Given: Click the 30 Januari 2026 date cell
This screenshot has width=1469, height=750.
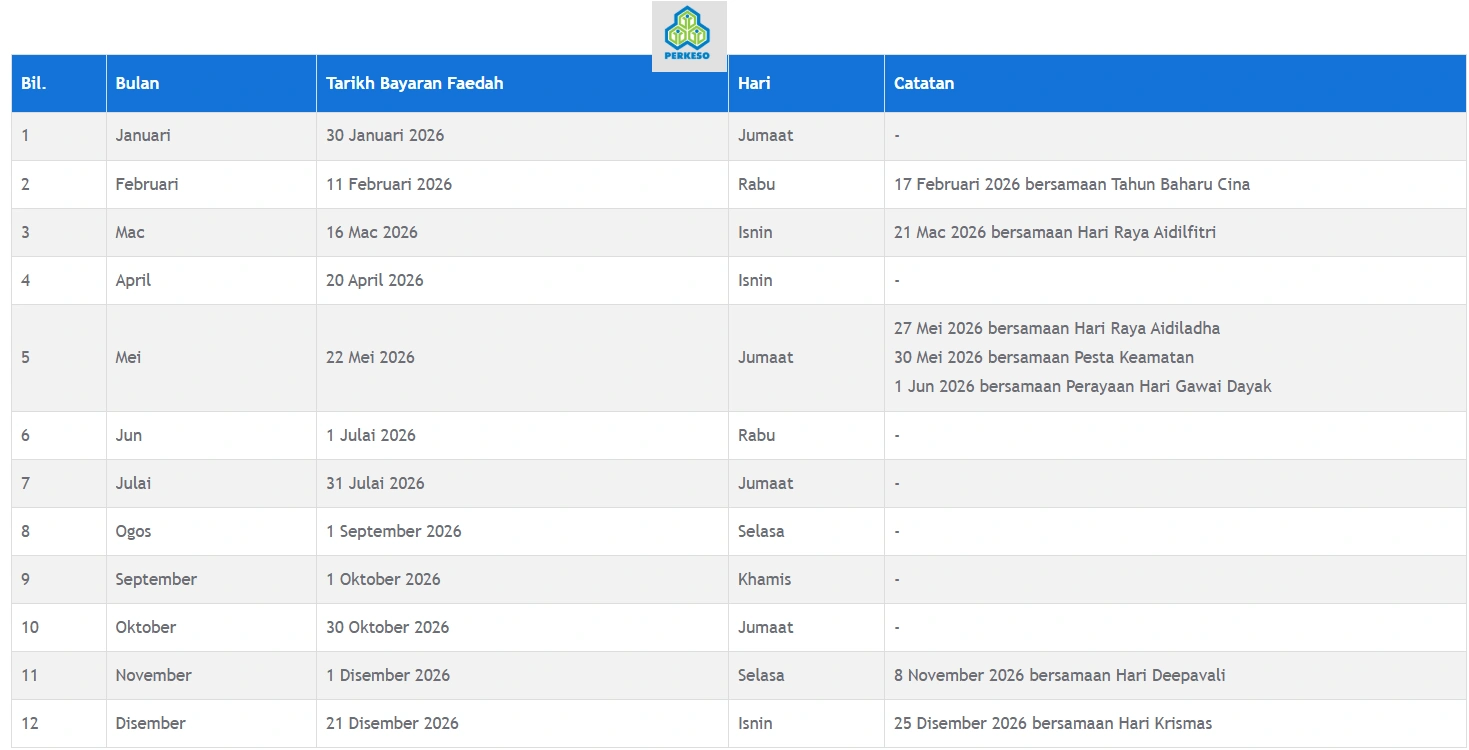Looking at the screenshot, I should tap(385, 136).
